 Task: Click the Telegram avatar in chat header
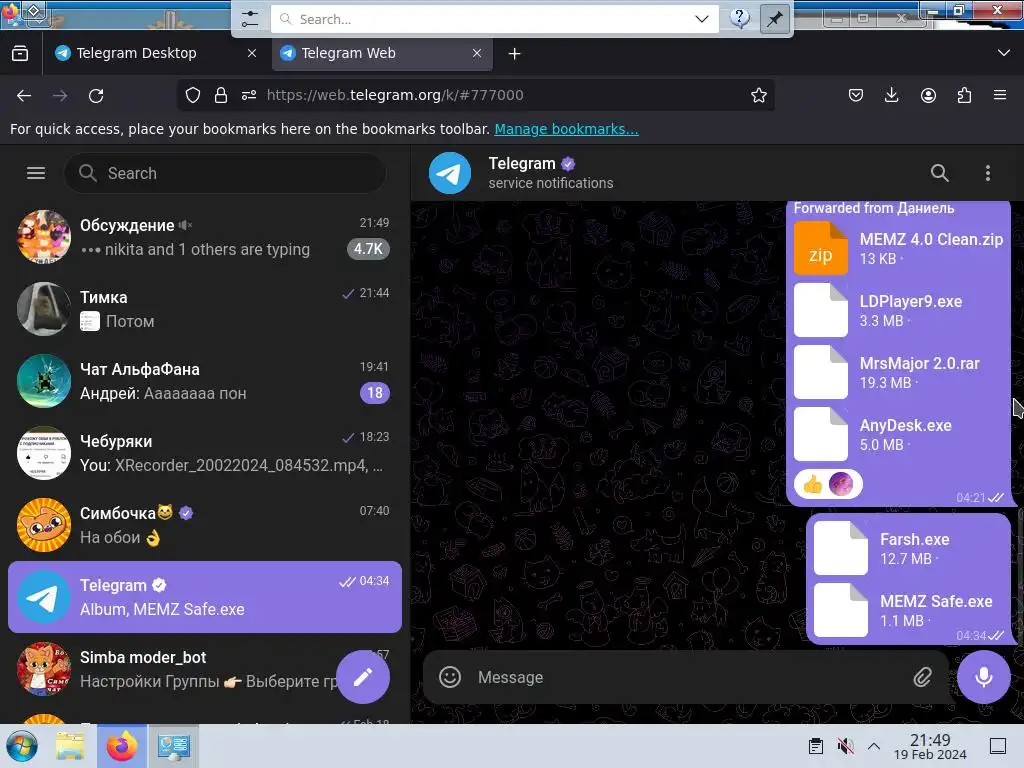click(x=449, y=173)
